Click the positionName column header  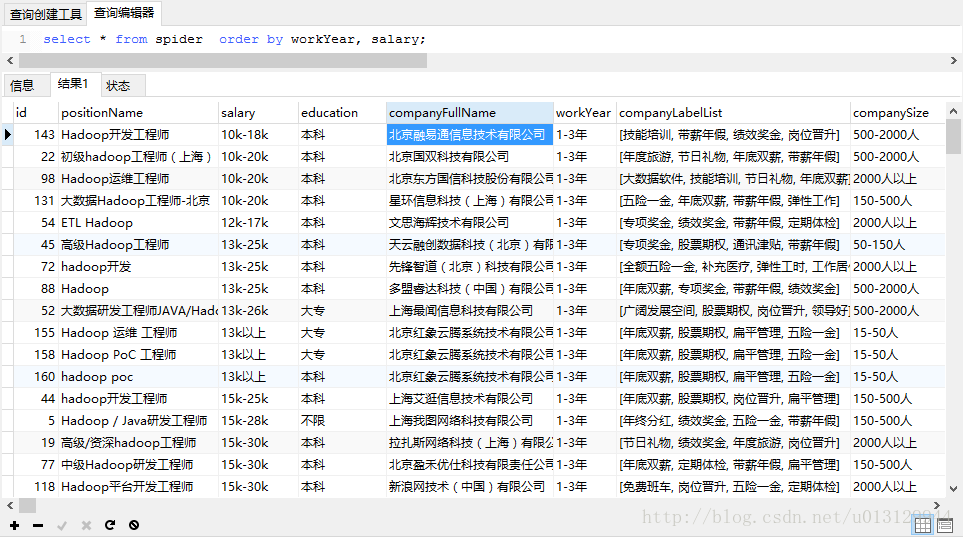138,112
